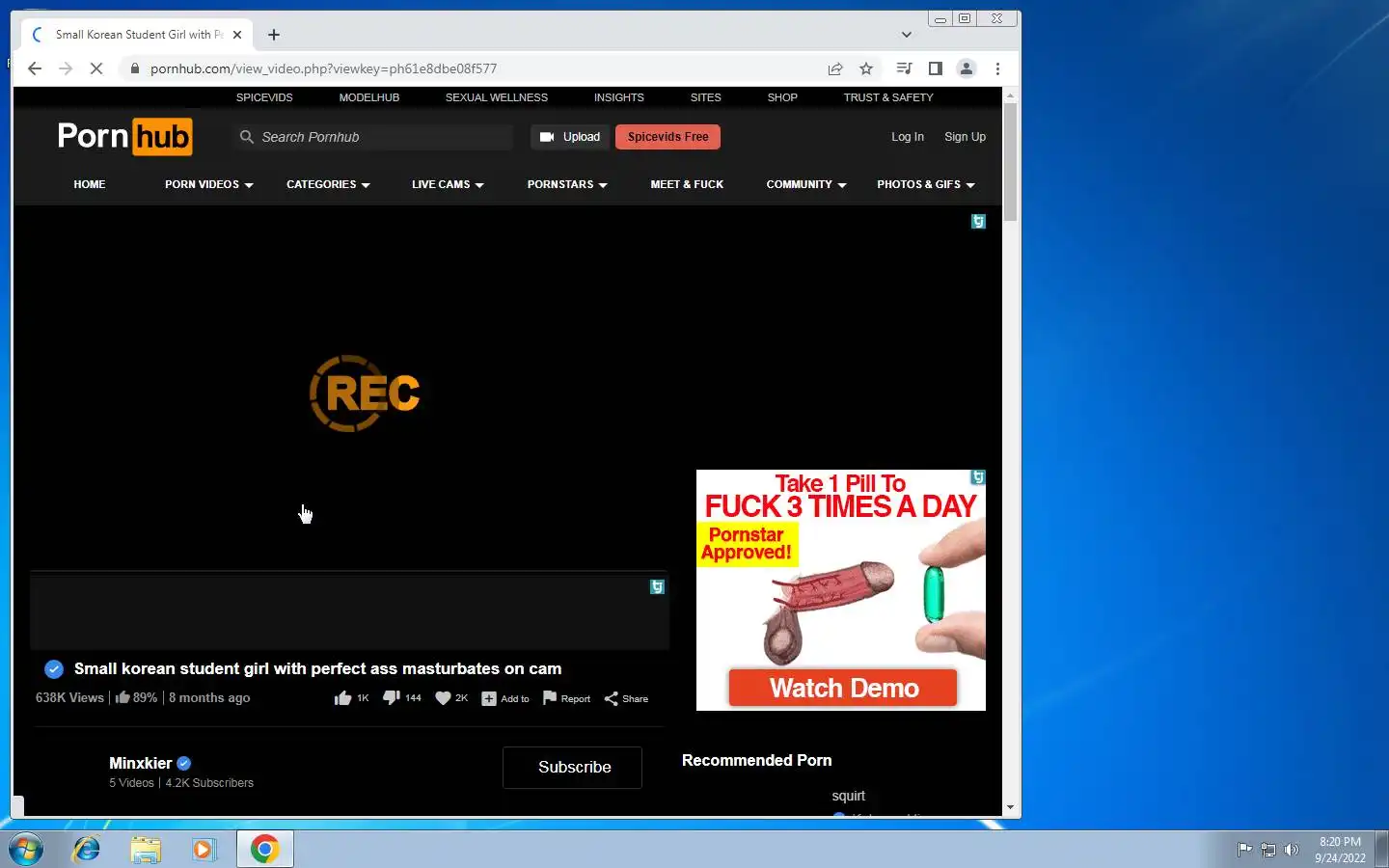Click the squirt tag under Recommended
Image resolution: width=1389 pixels, height=868 pixels.
(x=848, y=796)
